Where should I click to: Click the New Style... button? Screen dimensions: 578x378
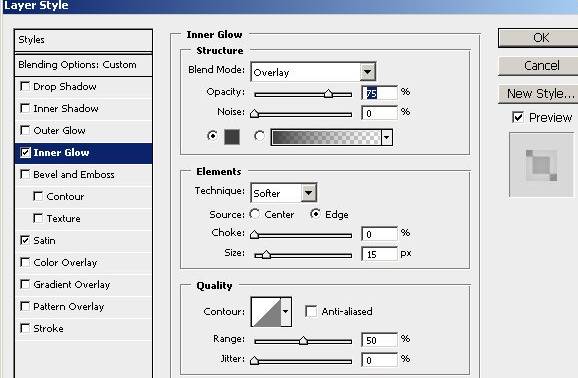click(x=540, y=94)
